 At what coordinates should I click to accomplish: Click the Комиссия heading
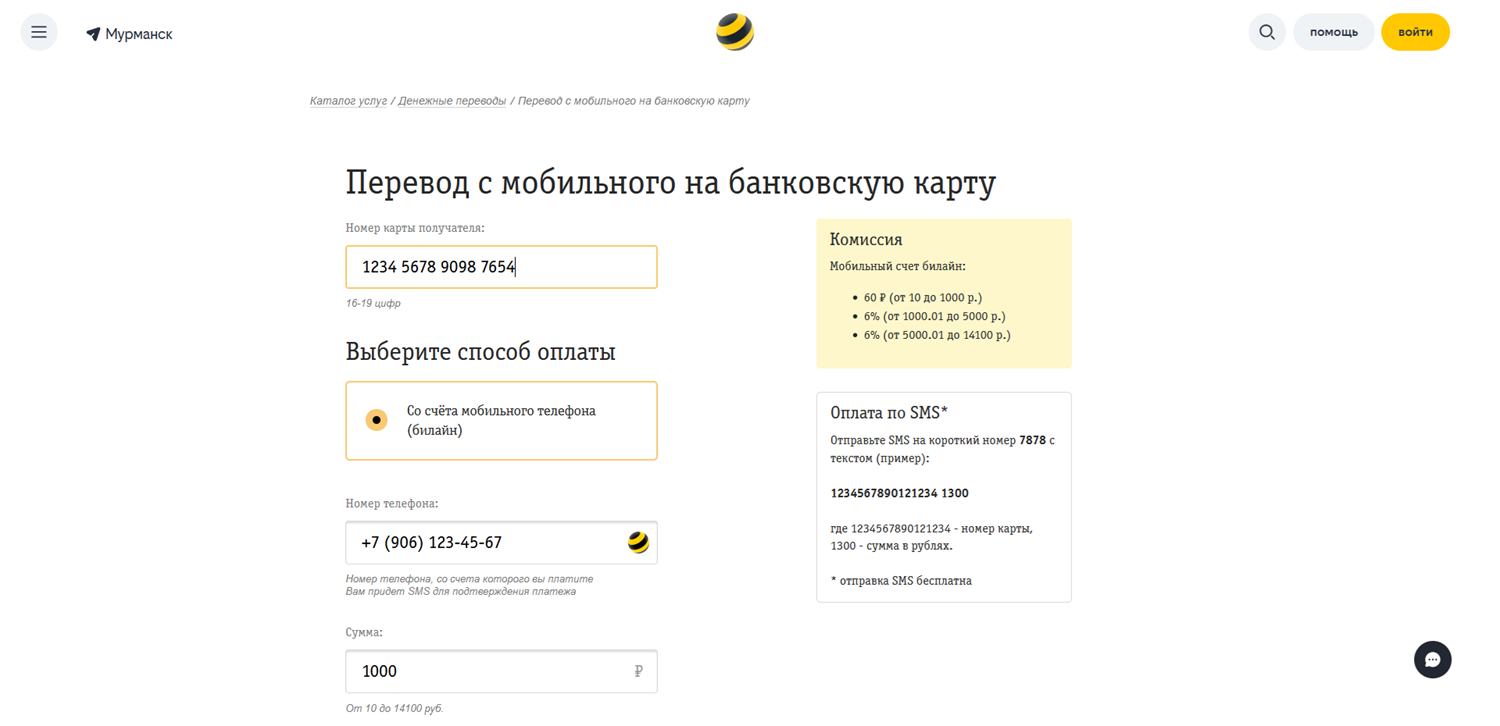coord(866,240)
